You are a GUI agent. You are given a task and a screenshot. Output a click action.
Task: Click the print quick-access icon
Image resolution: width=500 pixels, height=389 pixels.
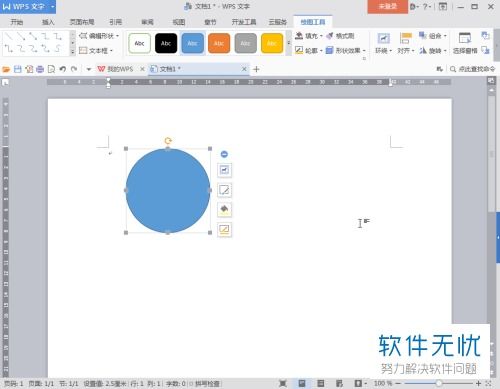coord(40,69)
